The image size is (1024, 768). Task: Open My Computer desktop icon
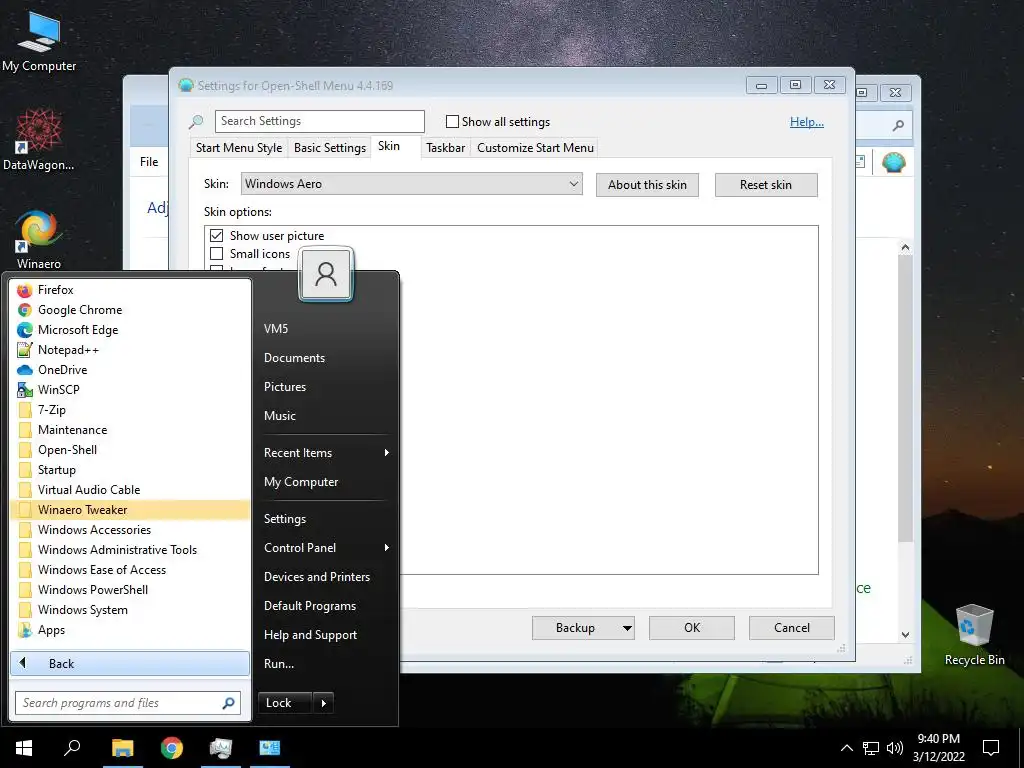click(x=39, y=42)
